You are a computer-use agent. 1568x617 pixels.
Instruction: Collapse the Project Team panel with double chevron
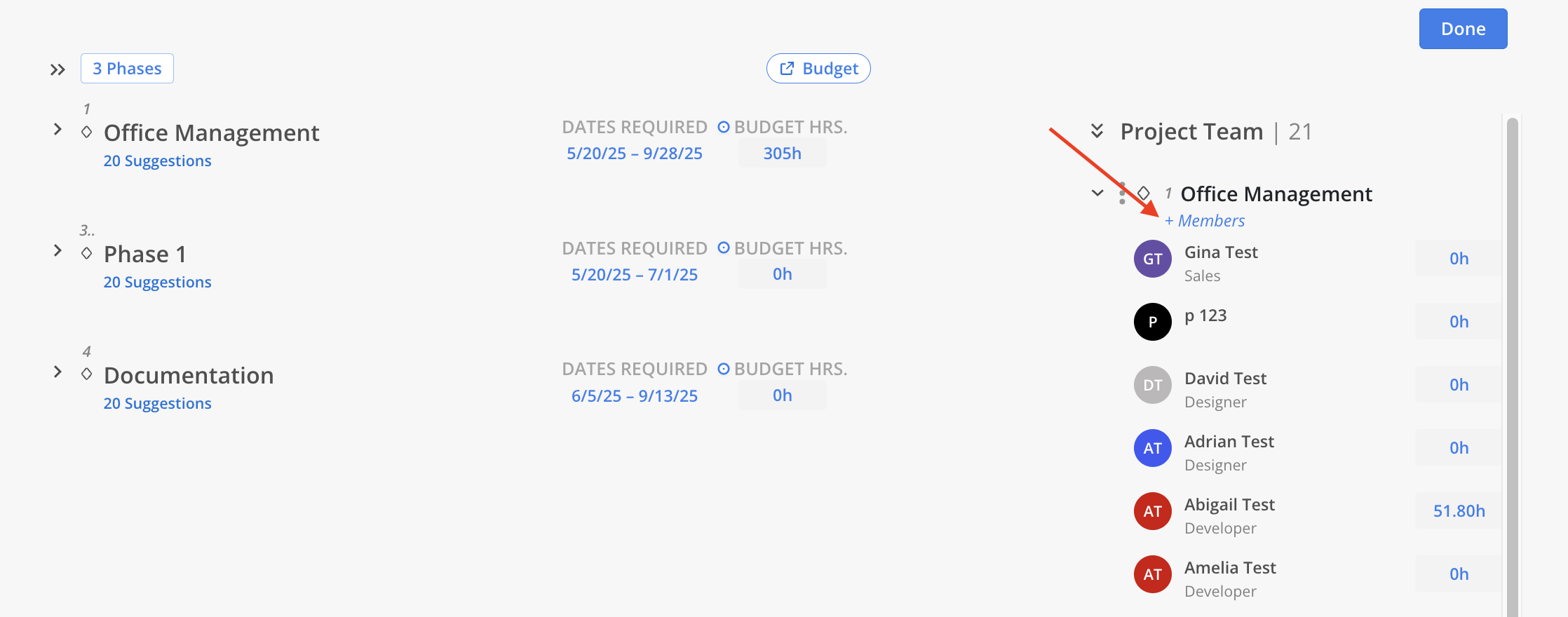1097,131
